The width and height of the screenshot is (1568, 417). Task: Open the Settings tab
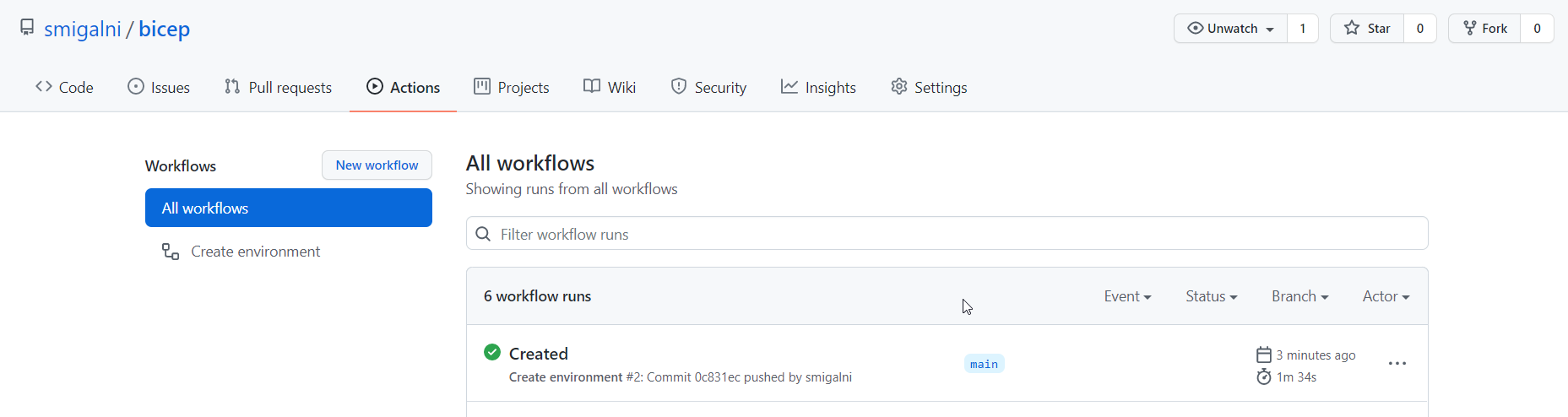click(x=929, y=87)
